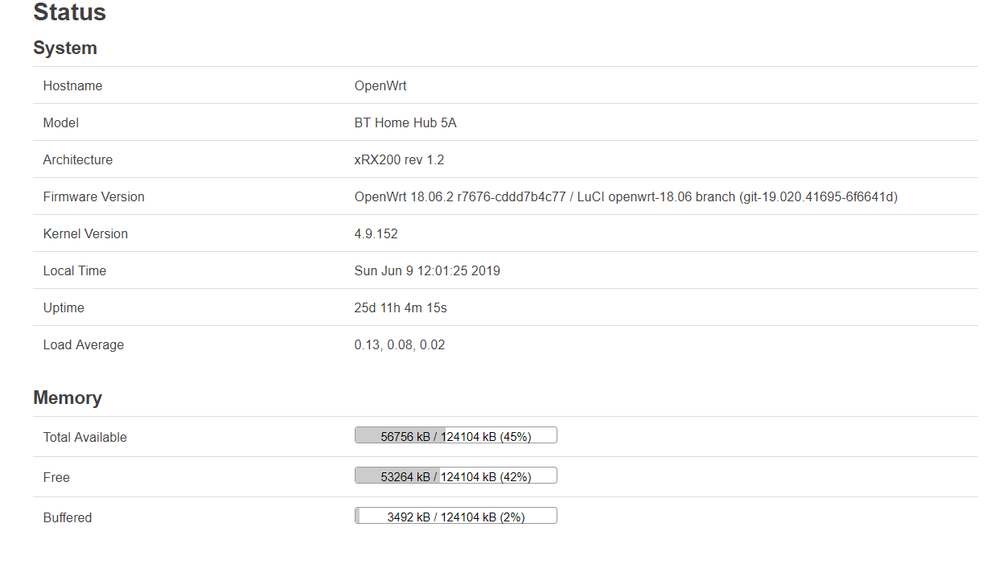Viewport: 999px width, 561px height.
Task: Select the Uptime value 25d 11h 4m 15s
Action: tap(400, 308)
